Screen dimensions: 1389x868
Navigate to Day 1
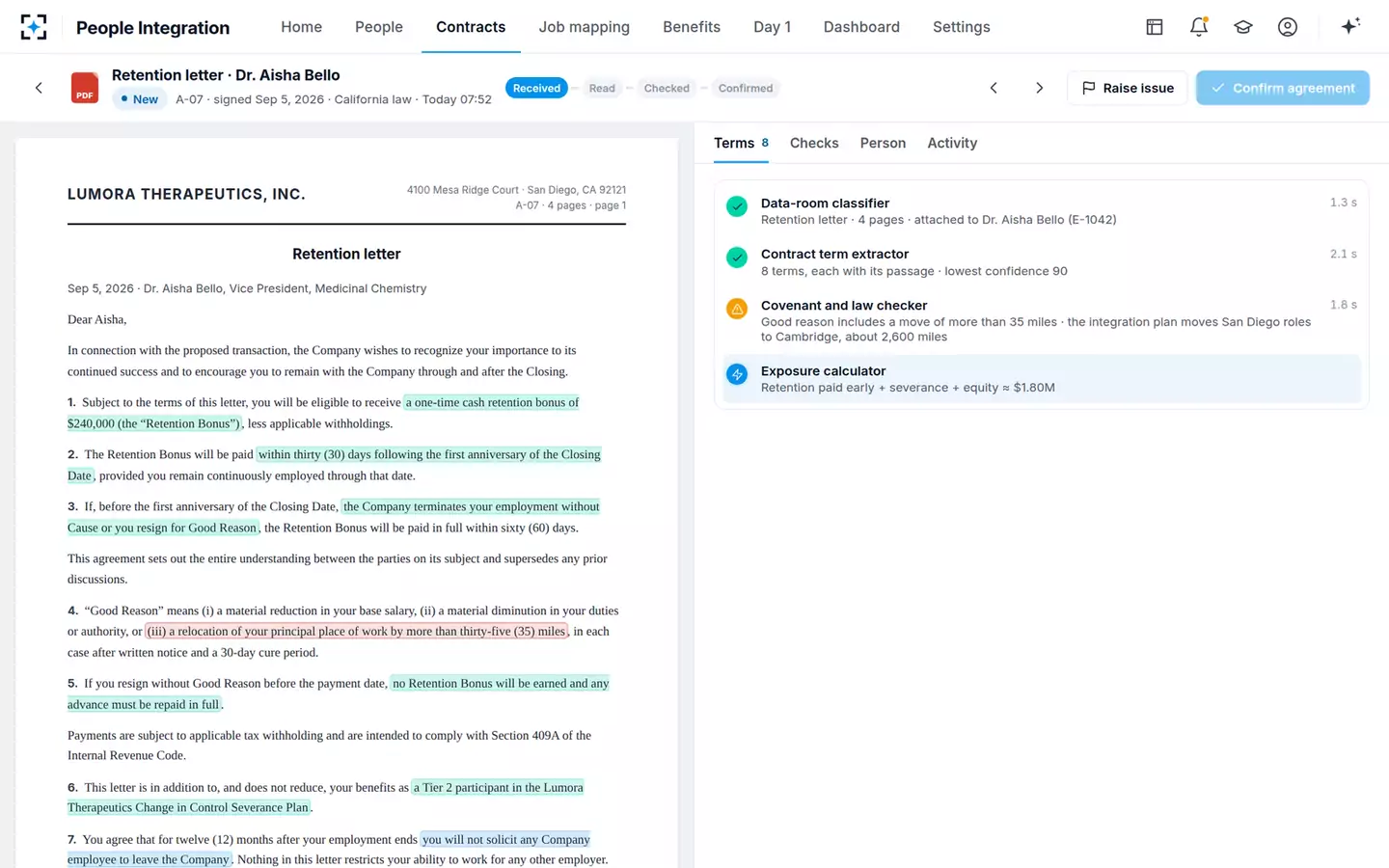pyautogui.click(x=772, y=27)
